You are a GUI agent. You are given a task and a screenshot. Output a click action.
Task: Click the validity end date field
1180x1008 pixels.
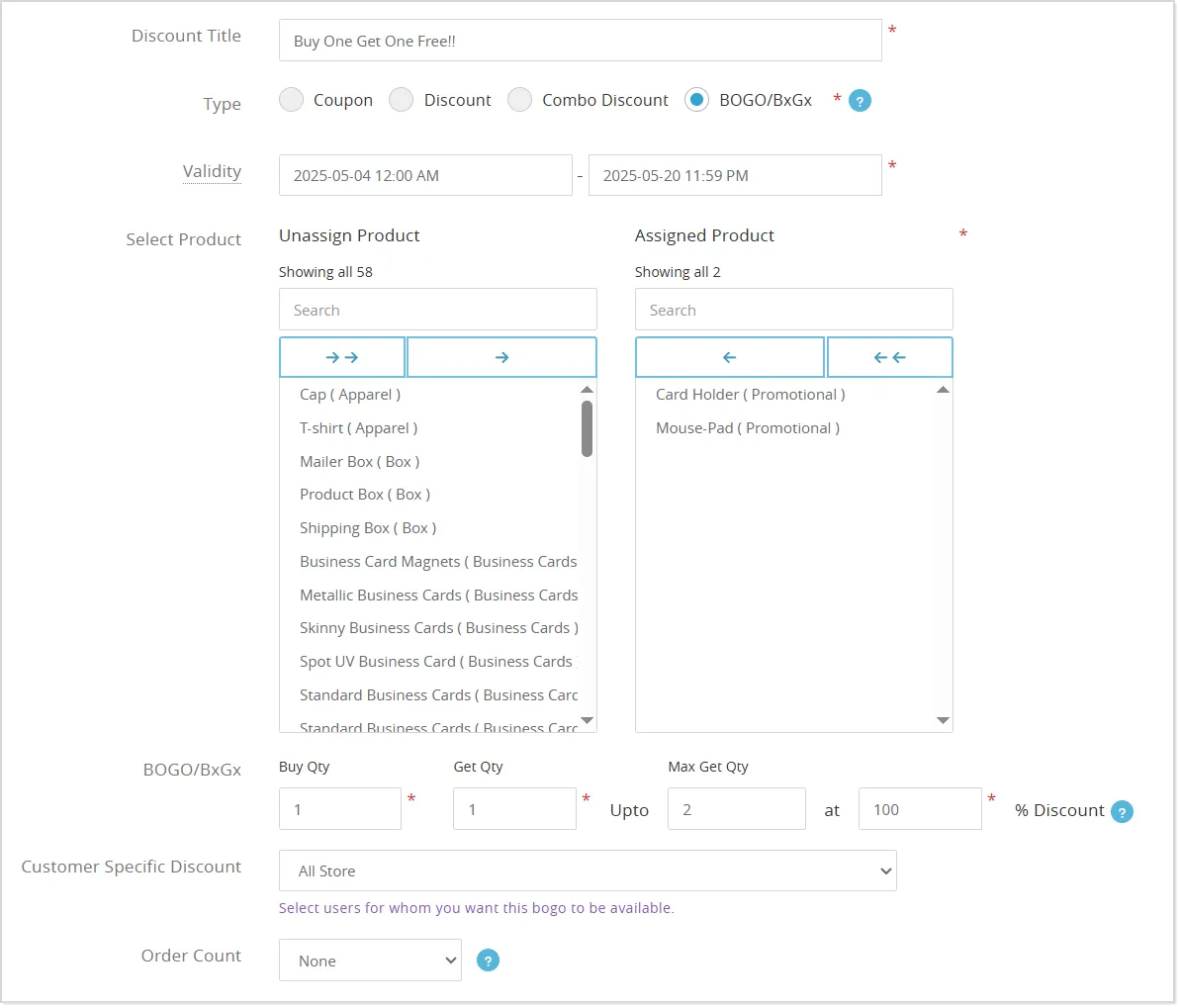735,175
